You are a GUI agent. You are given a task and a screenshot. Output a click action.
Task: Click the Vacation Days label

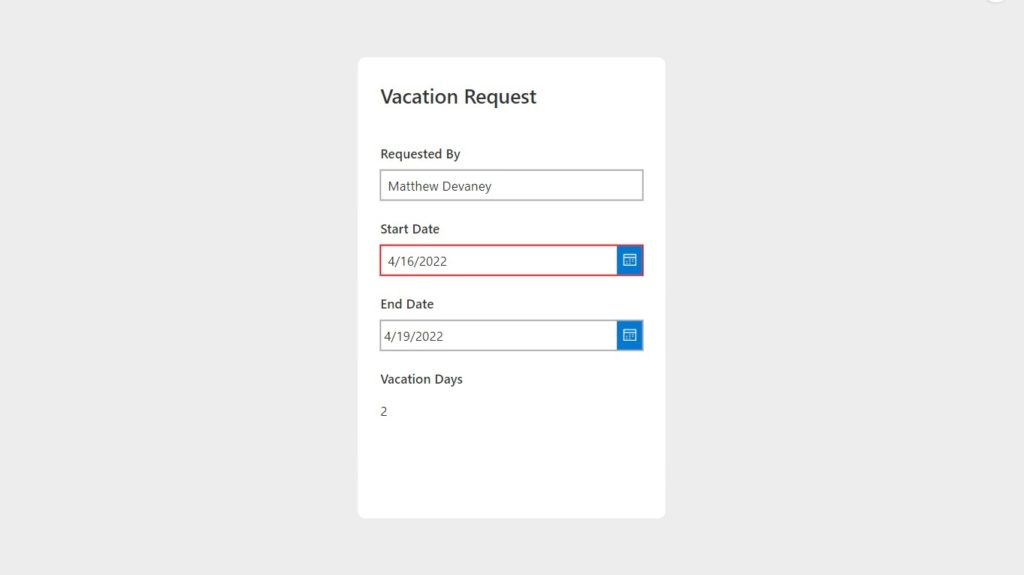[421, 379]
